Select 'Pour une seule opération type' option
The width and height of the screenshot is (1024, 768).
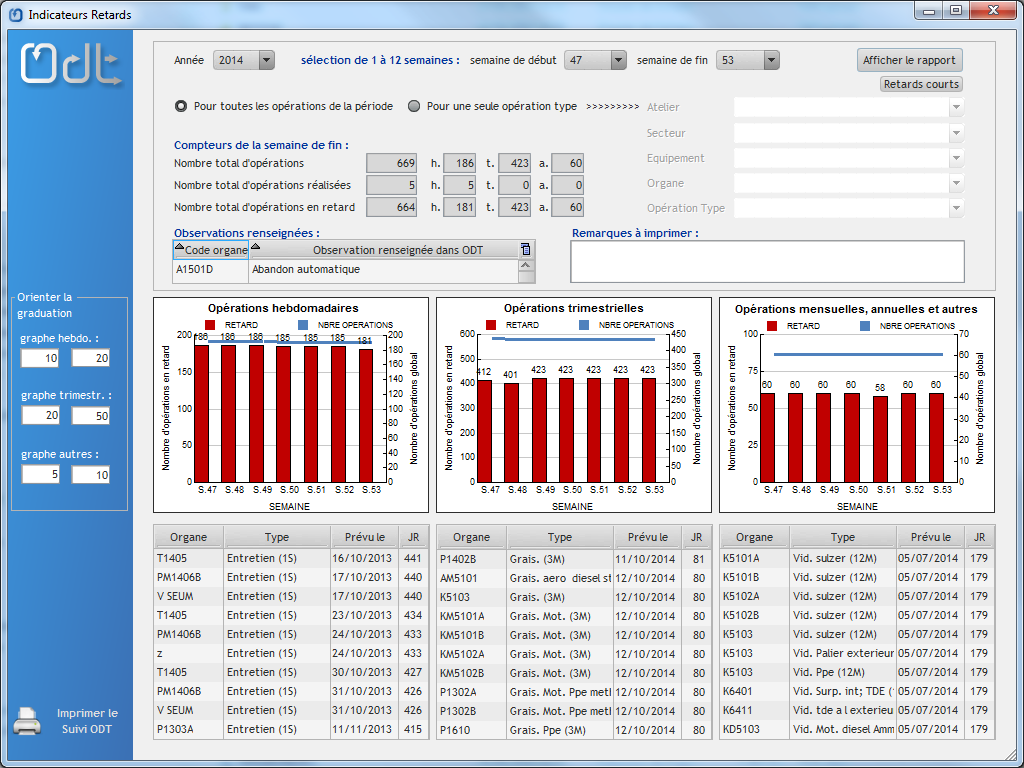[x=414, y=106]
